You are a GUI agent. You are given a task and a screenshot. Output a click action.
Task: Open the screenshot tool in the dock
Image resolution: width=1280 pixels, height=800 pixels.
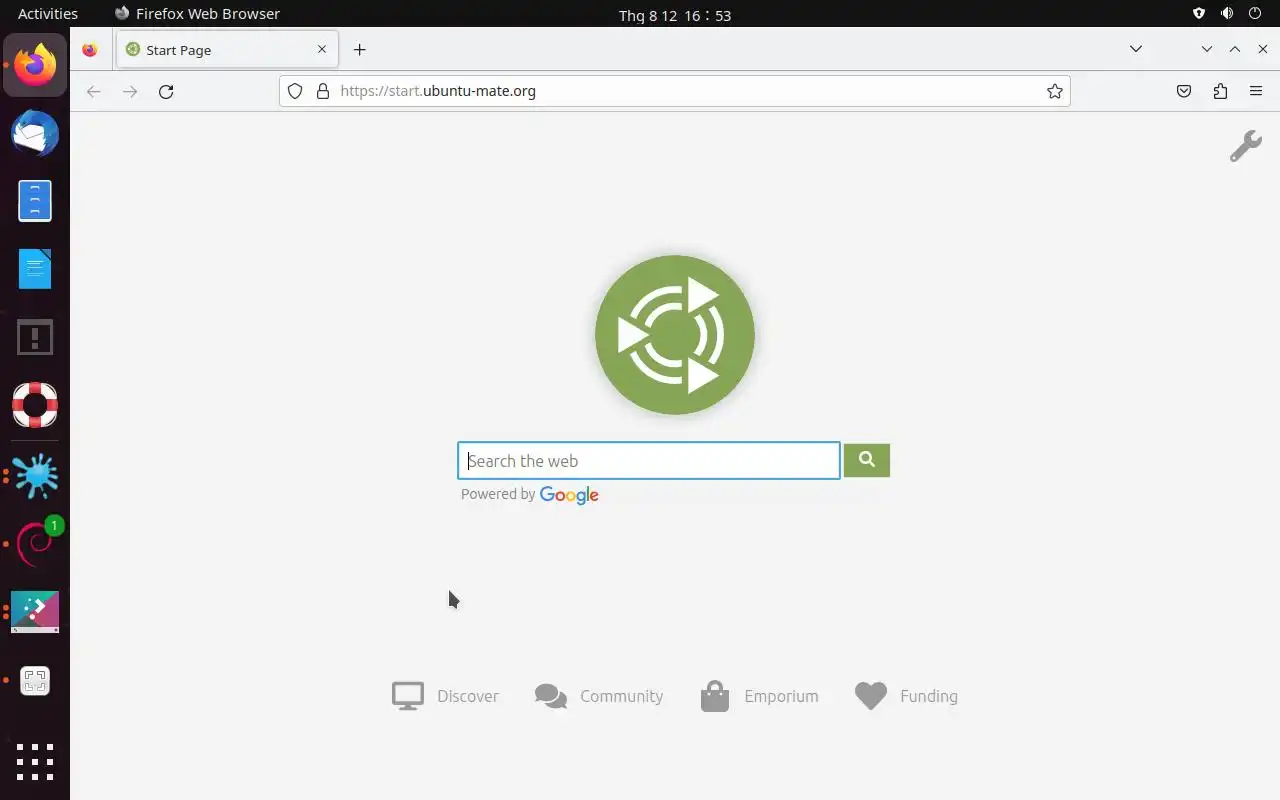(x=35, y=681)
